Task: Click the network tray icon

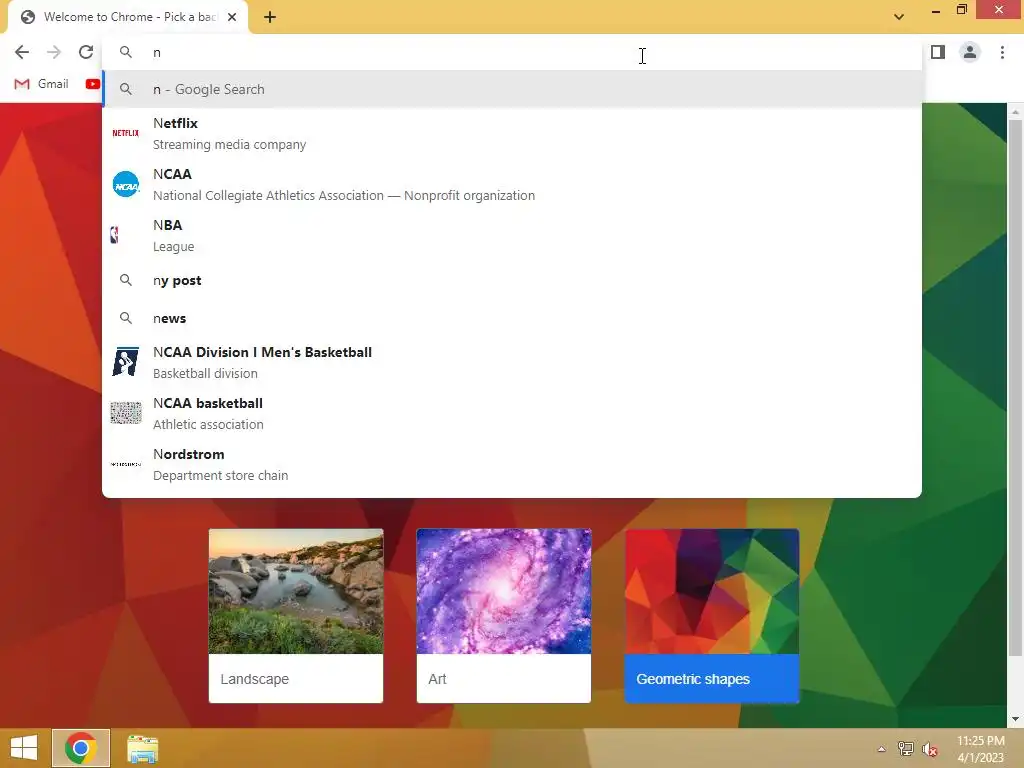Action: pos(906,749)
